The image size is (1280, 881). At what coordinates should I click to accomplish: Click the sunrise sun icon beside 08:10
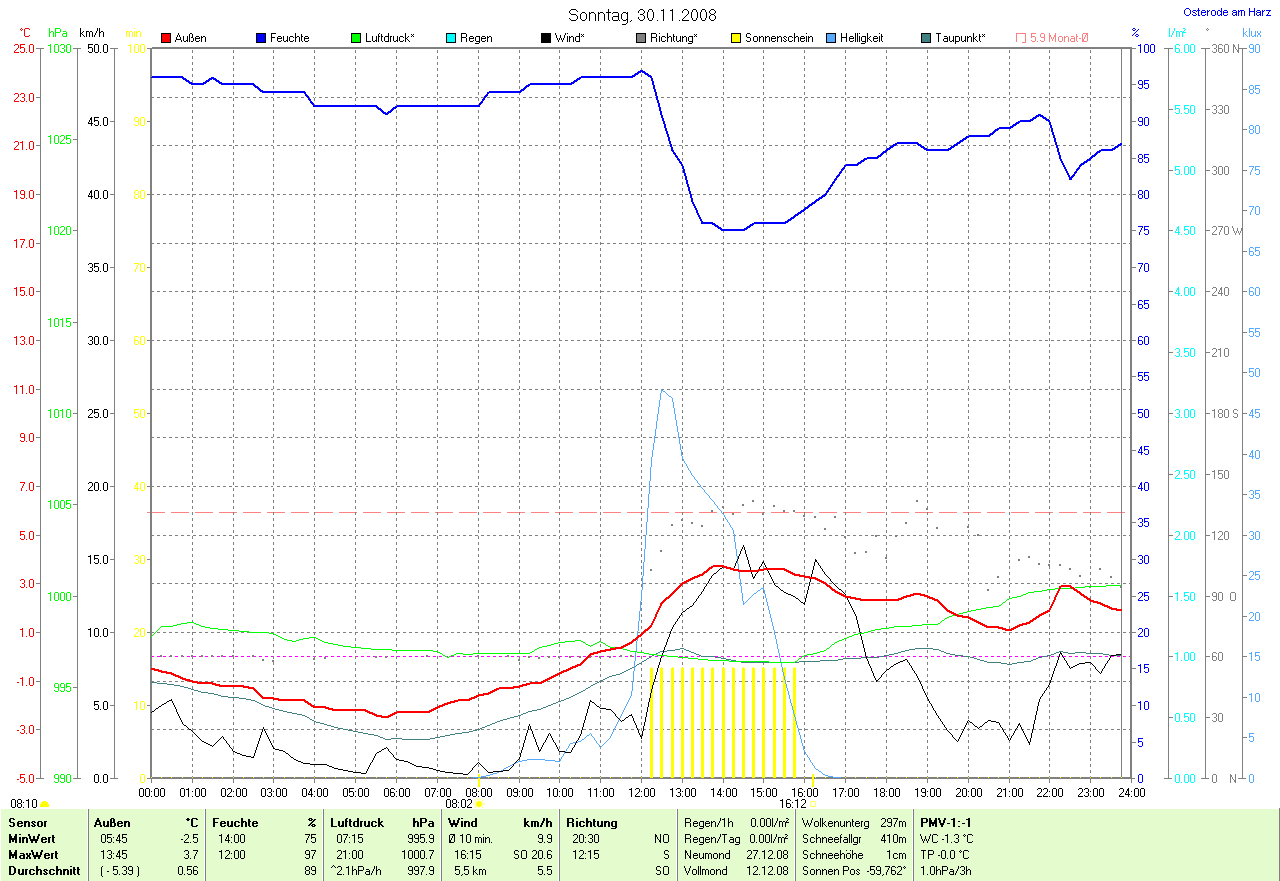click(x=45, y=803)
